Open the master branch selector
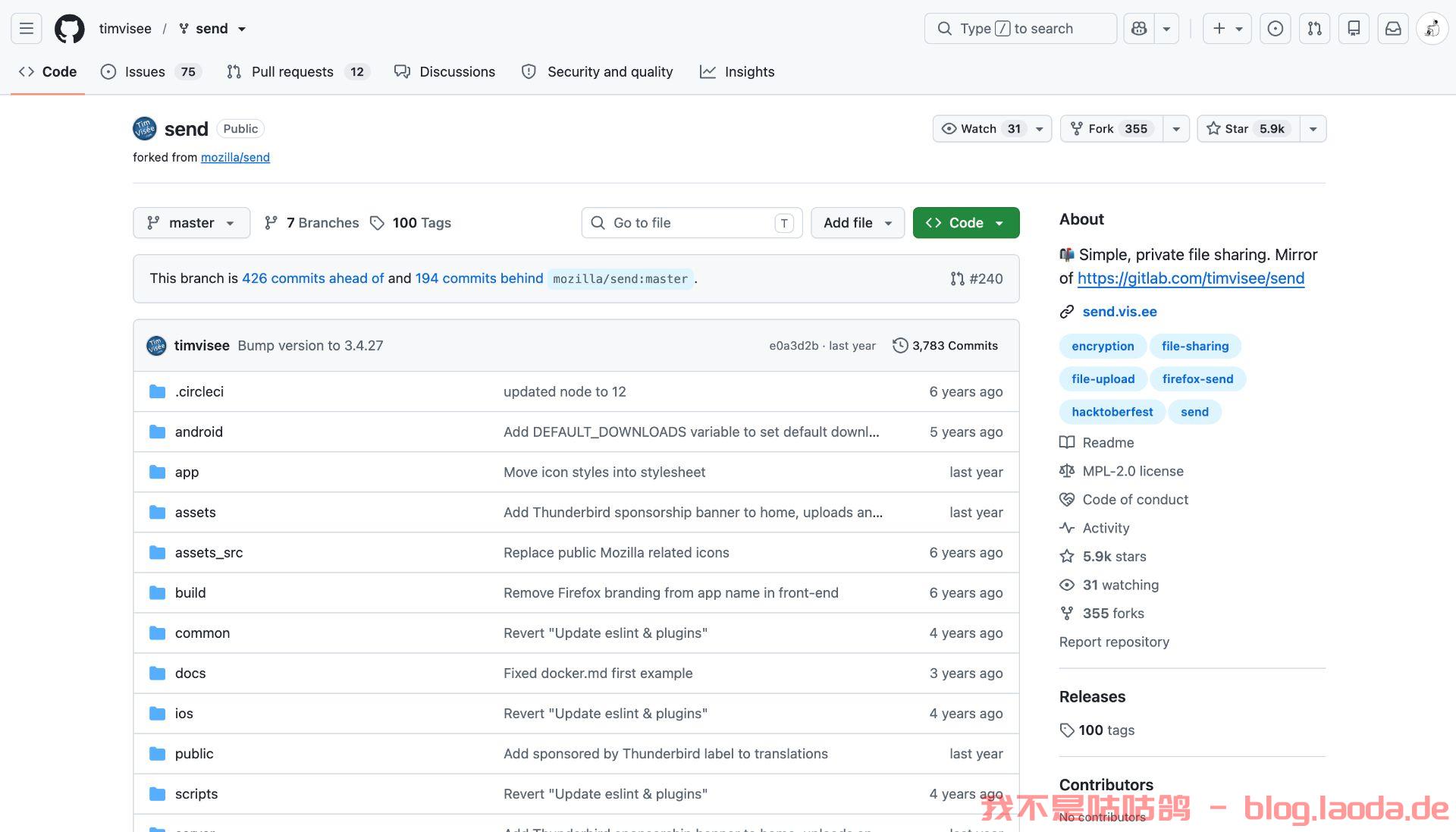 pos(192,223)
